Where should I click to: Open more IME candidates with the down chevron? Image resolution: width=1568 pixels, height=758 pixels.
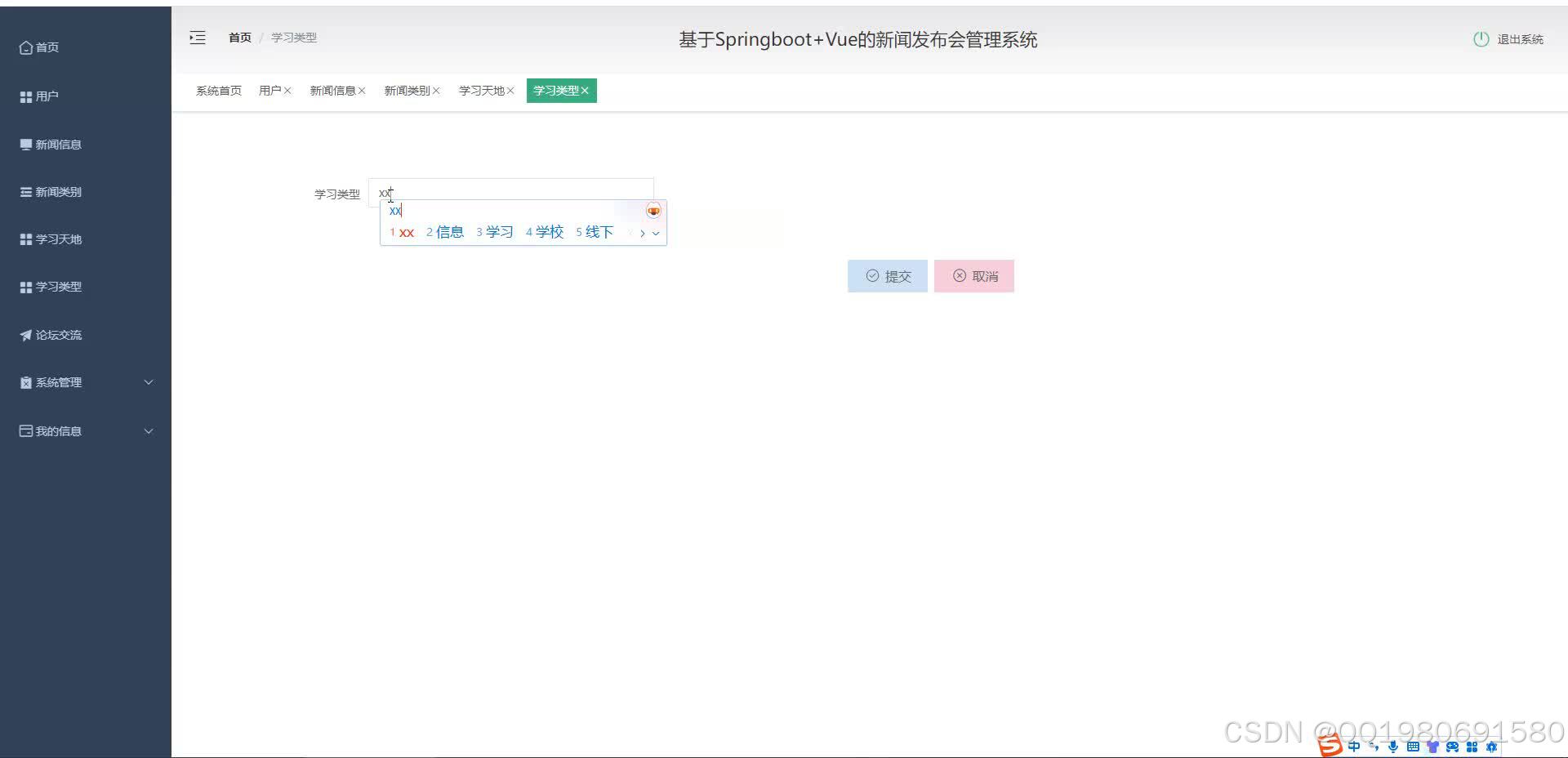point(657,233)
